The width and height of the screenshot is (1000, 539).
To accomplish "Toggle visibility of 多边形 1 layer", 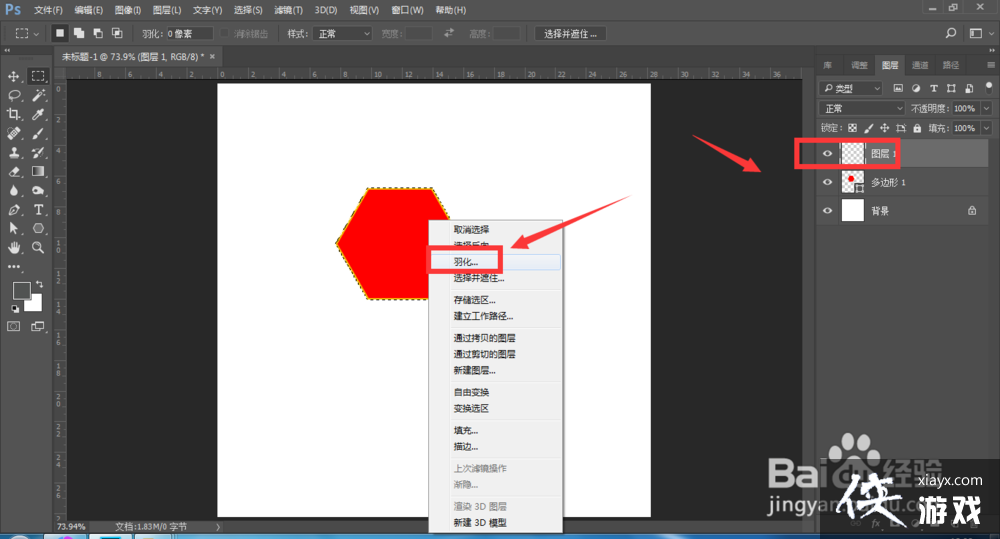I will coord(827,183).
